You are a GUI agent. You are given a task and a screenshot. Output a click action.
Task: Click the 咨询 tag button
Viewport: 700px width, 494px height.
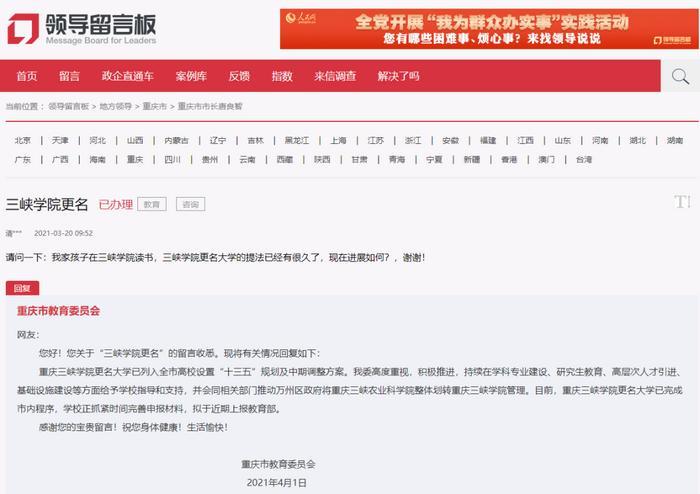[189, 204]
